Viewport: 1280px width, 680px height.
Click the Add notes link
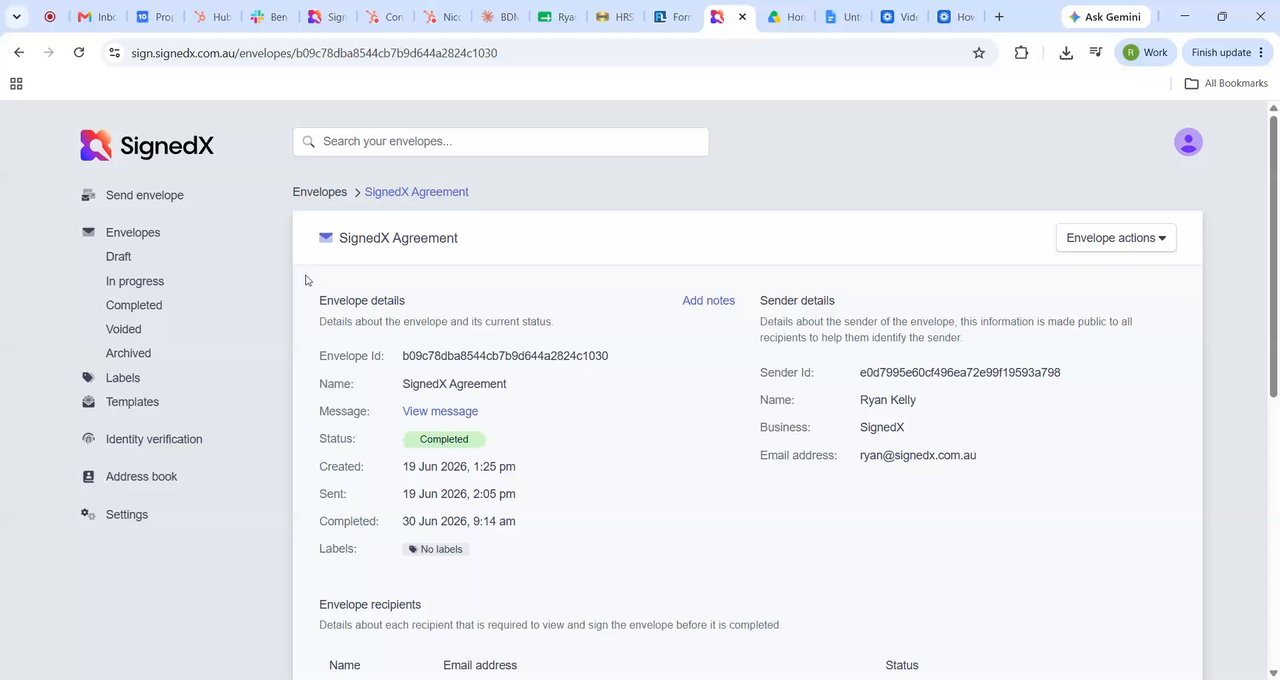pos(708,300)
